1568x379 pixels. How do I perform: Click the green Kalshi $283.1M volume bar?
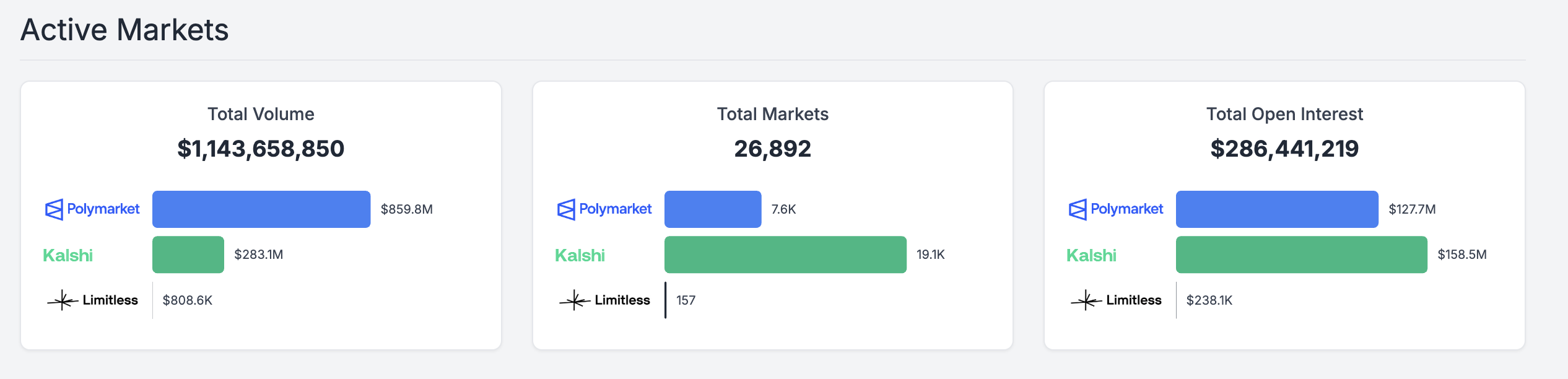[x=188, y=255]
